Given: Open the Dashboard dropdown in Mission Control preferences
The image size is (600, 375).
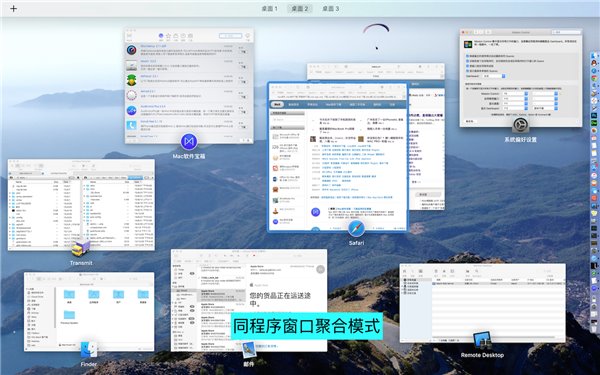Looking at the screenshot, I should (494, 76).
